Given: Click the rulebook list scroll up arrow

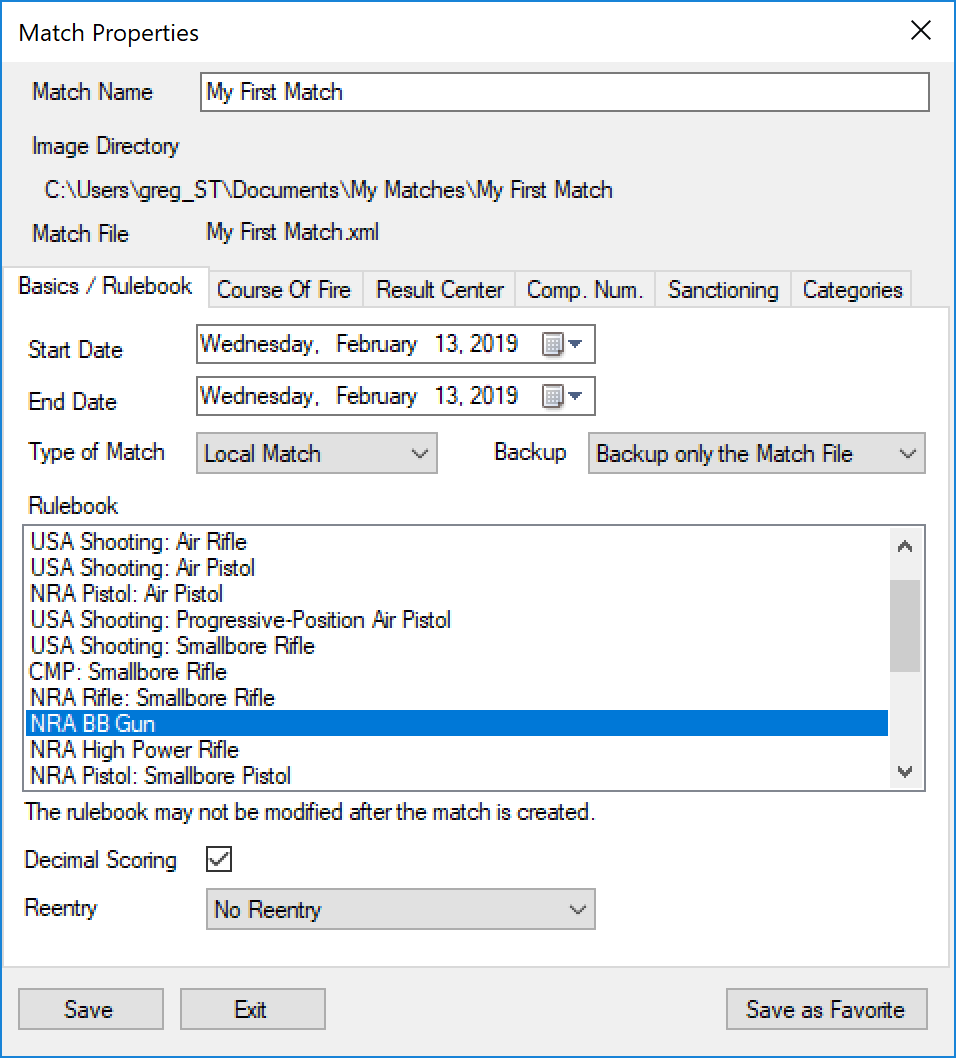Looking at the screenshot, I should (905, 546).
